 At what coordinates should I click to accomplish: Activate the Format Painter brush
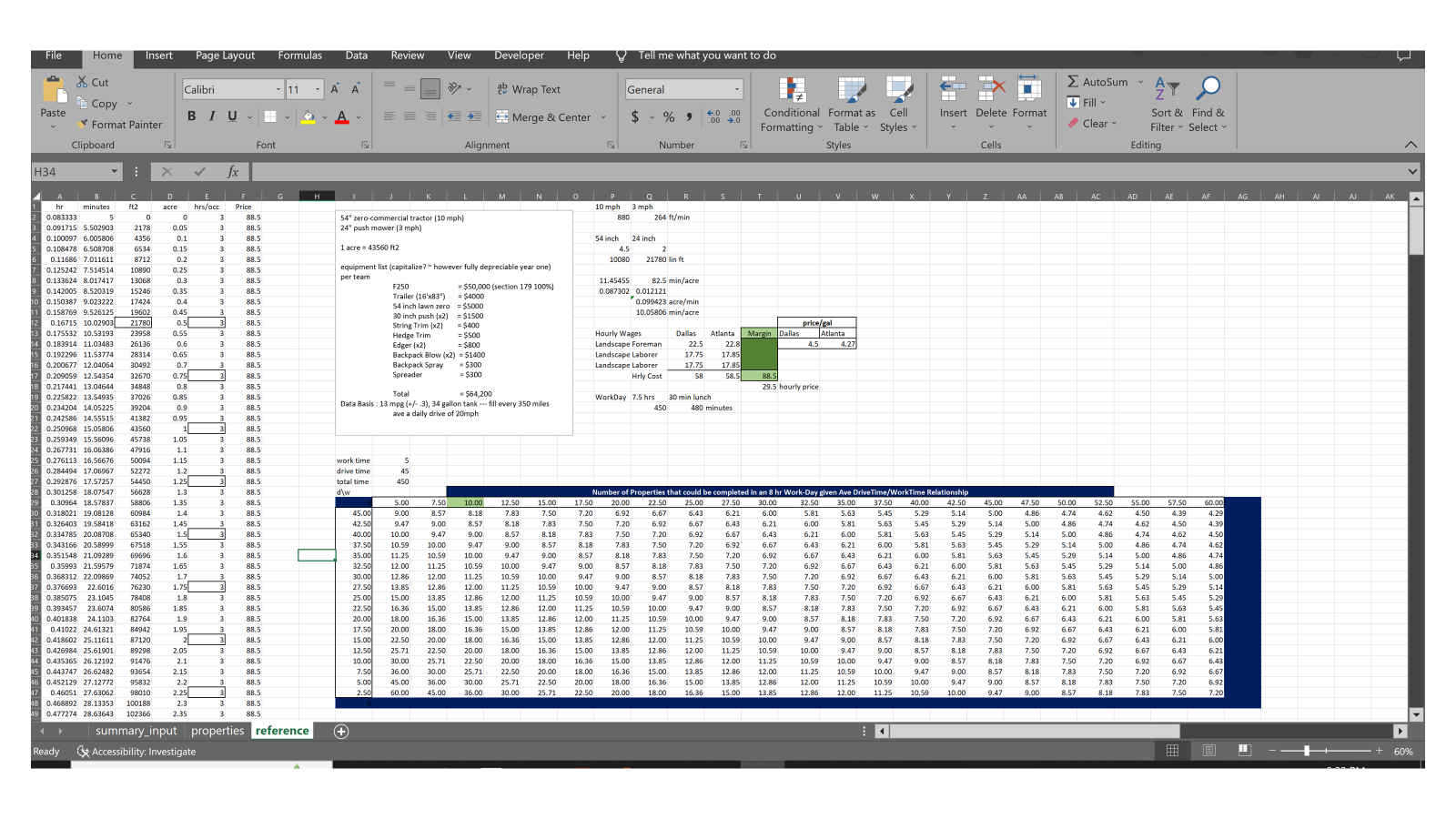[83, 125]
